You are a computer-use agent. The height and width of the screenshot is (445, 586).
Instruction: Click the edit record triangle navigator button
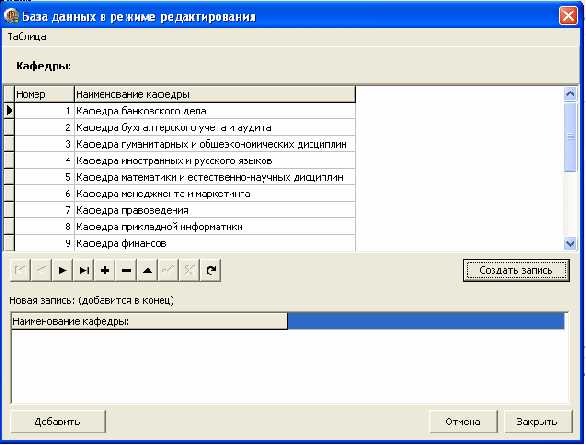(148, 270)
